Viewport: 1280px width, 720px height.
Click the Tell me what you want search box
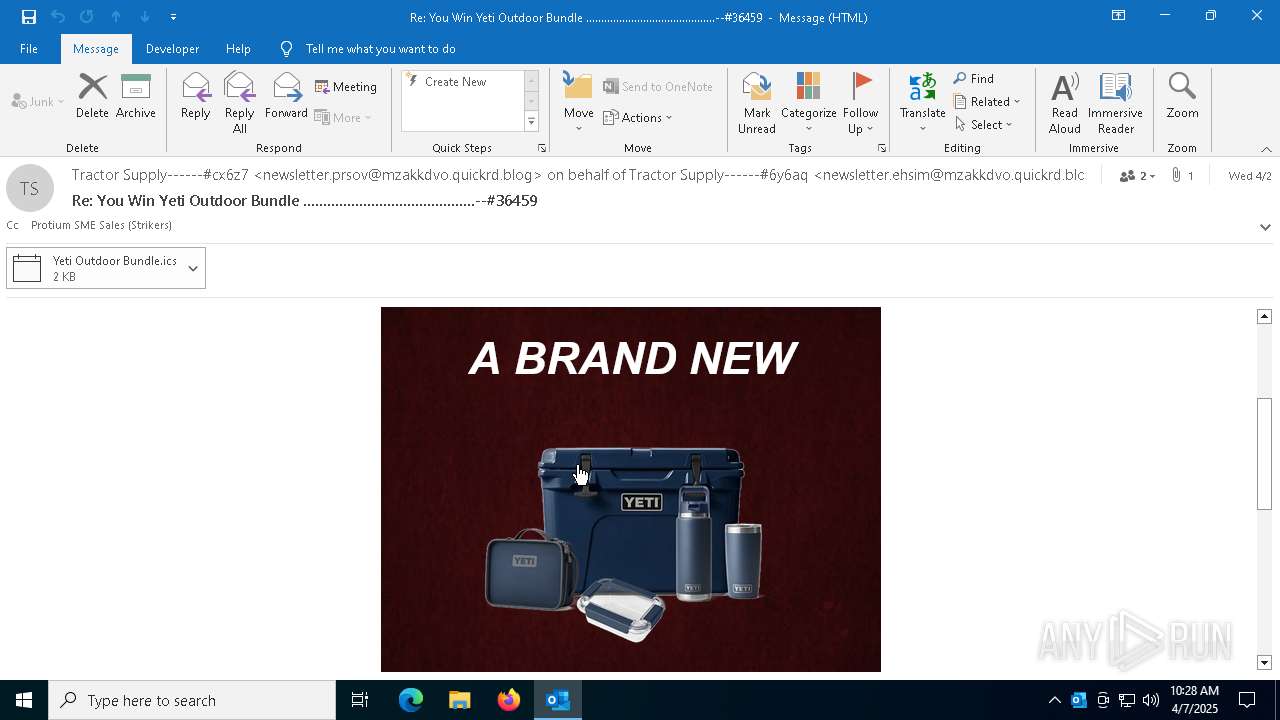380,49
